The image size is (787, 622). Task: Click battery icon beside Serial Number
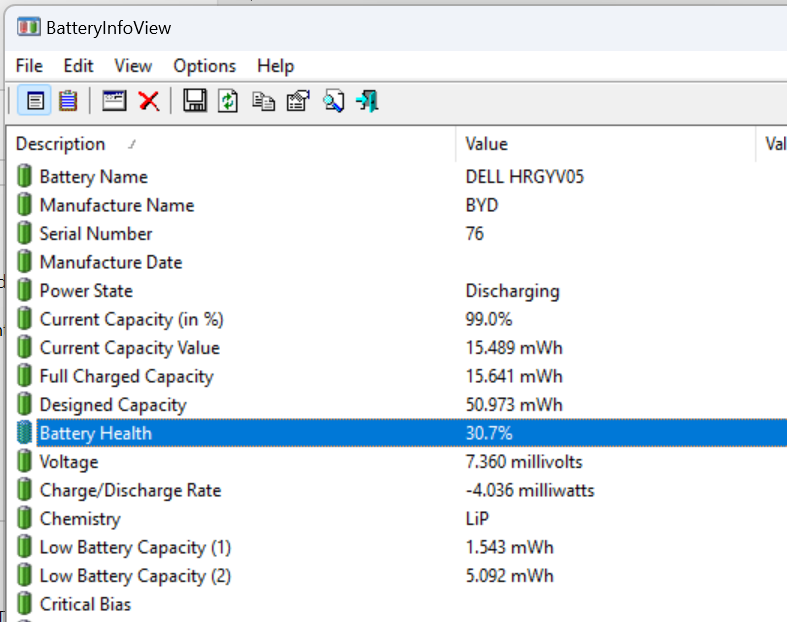24,233
